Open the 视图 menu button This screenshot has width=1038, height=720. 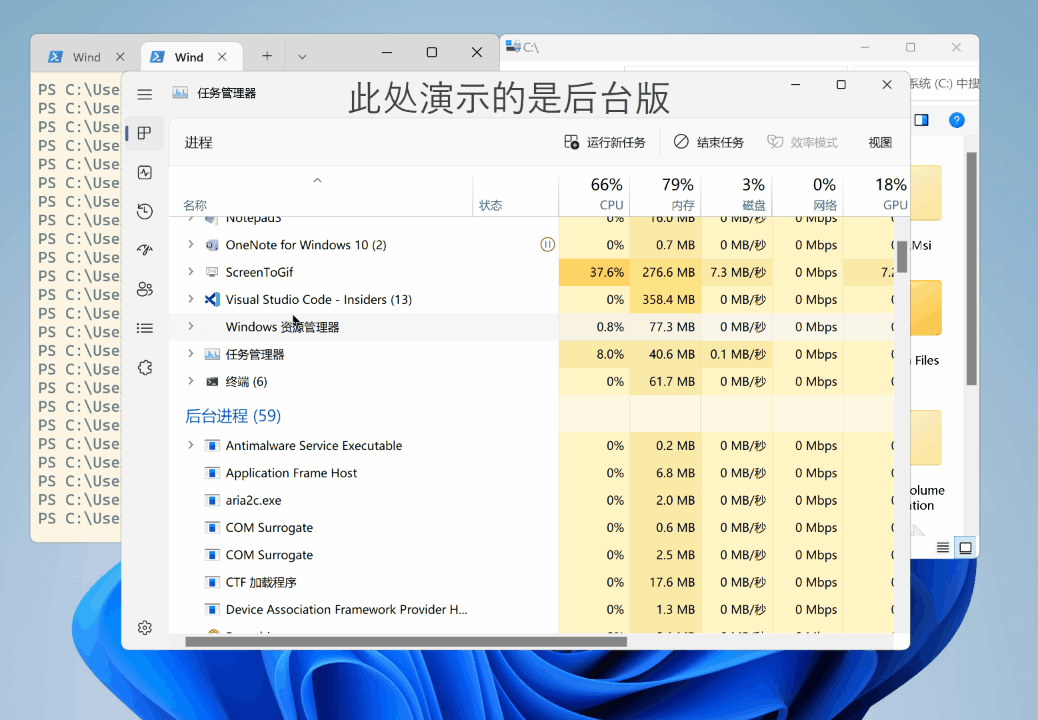click(x=880, y=142)
